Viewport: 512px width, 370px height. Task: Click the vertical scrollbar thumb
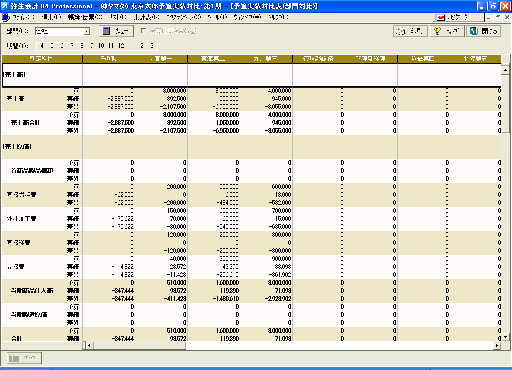[505, 103]
